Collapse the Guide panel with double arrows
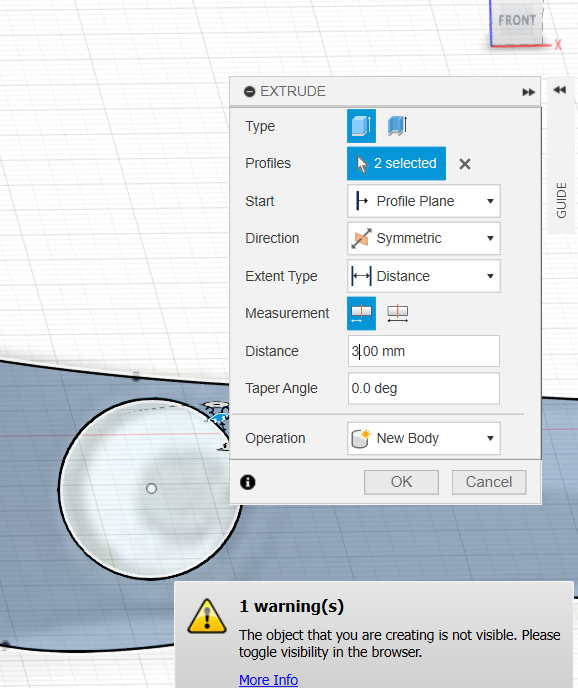 tap(560, 90)
